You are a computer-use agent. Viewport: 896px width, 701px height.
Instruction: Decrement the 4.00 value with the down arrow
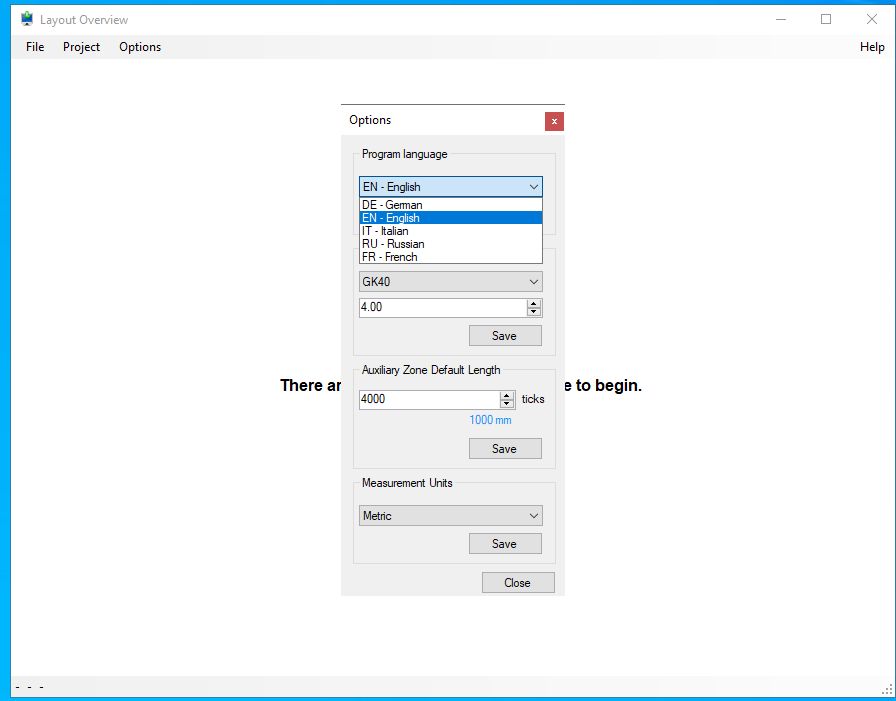tap(533, 311)
